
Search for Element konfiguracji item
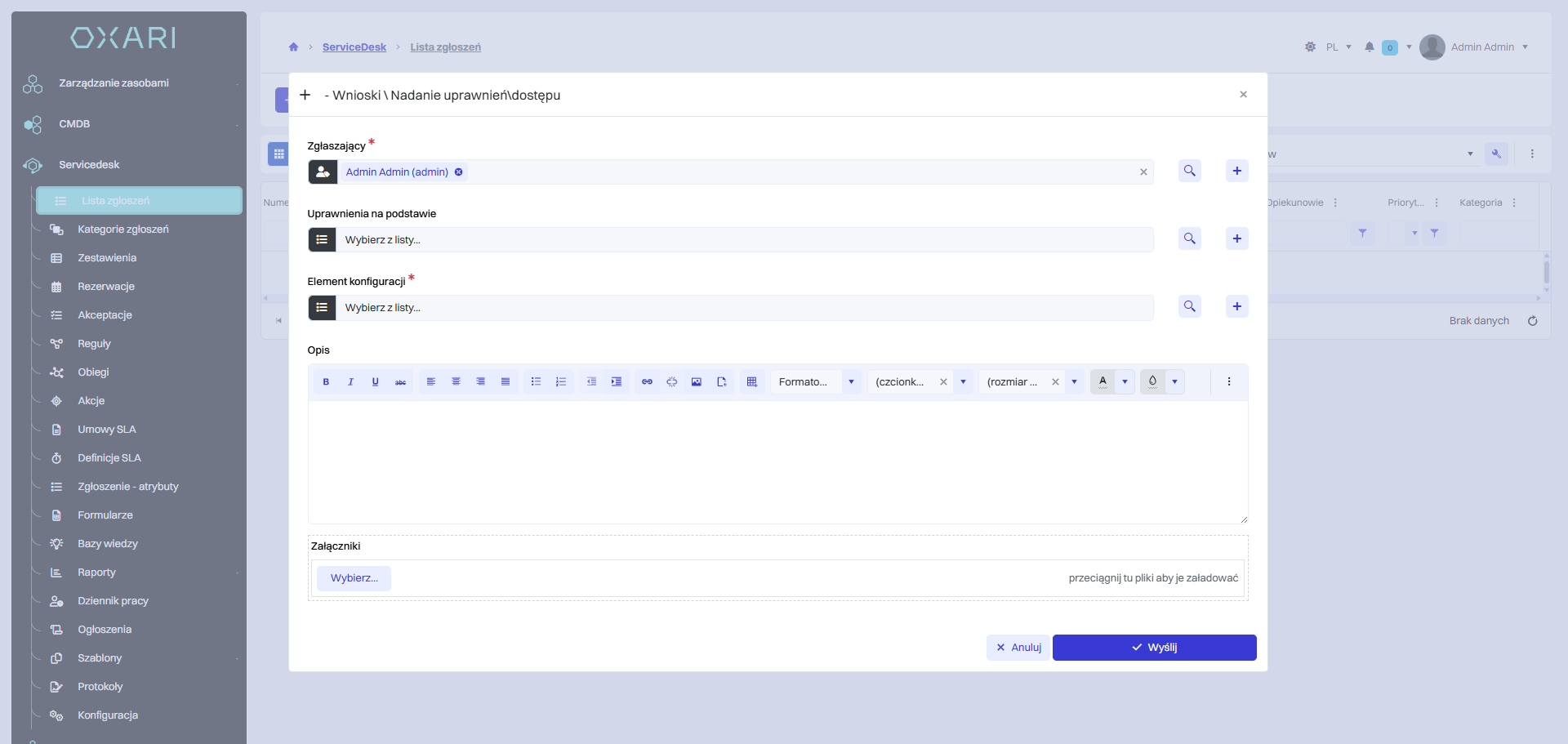[1190, 307]
